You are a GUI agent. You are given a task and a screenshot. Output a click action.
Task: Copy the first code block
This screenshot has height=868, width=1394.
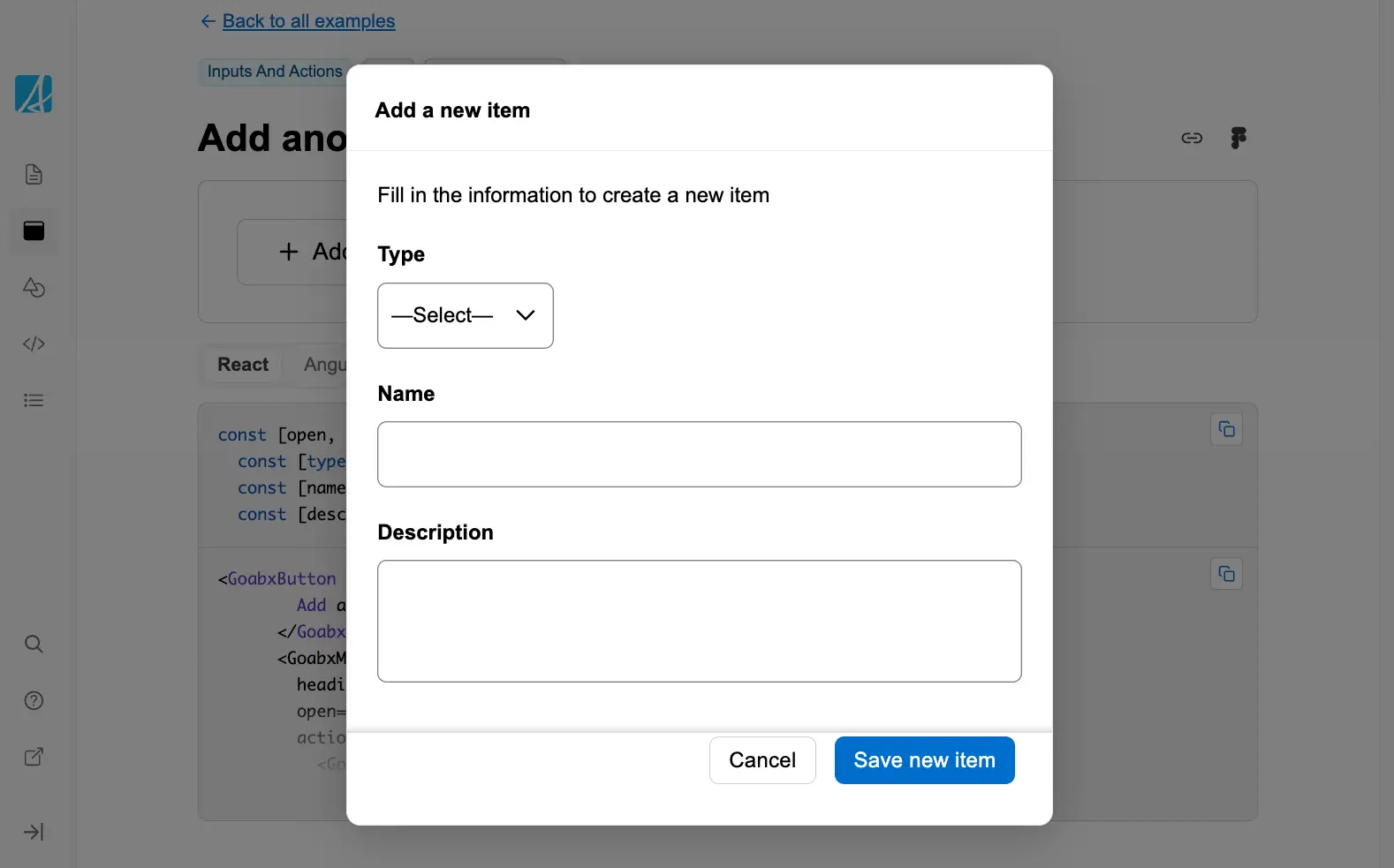click(x=1226, y=429)
